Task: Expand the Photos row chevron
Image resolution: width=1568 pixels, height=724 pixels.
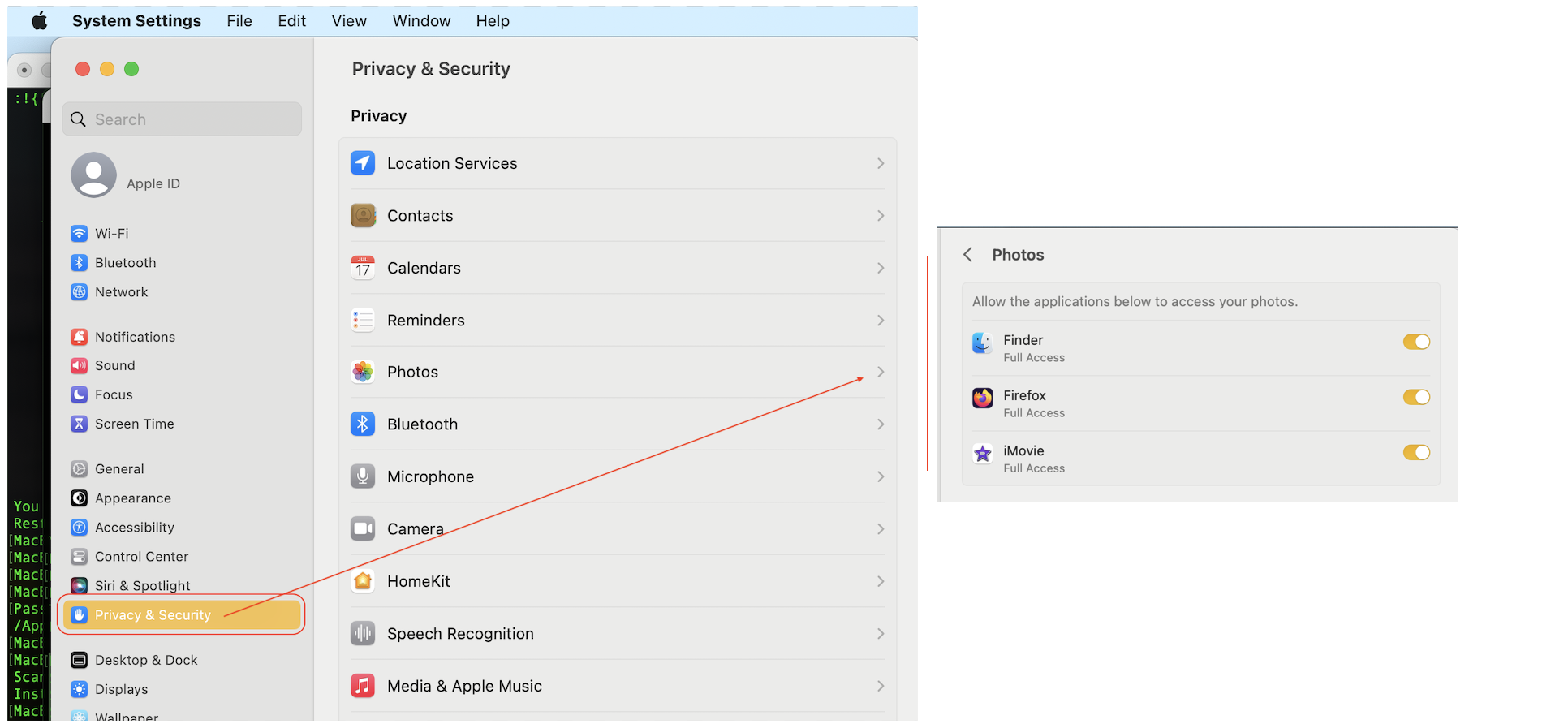Action: click(881, 372)
